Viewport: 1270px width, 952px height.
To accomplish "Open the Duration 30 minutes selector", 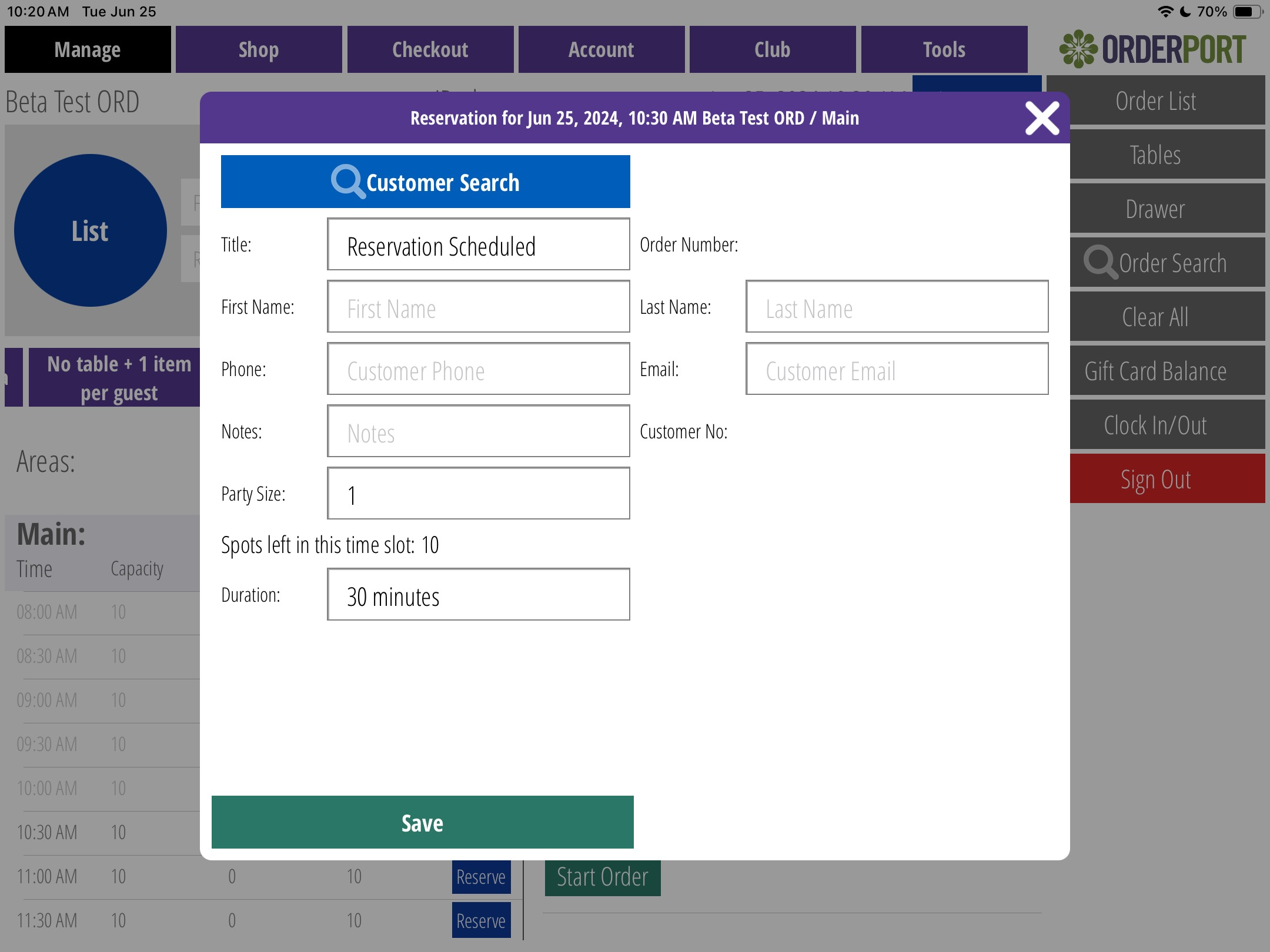I will [x=478, y=595].
